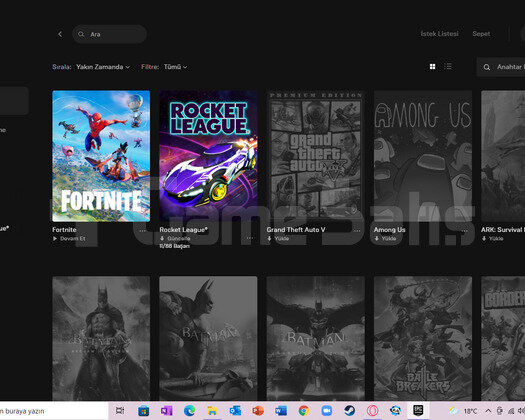This screenshot has height=420, width=525.
Task: Click the Among Us title text
Action: coord(389,230)
